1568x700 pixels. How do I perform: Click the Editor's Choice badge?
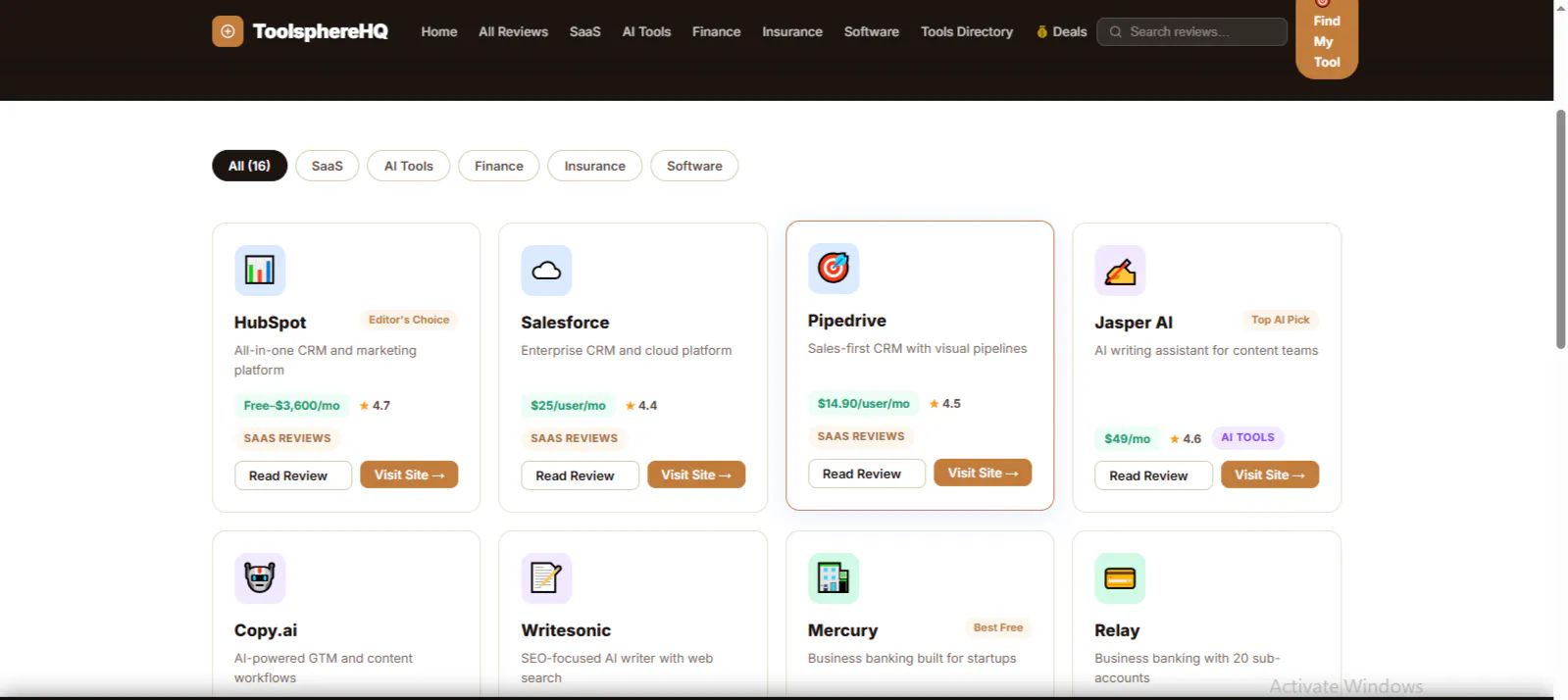point(409,320)
